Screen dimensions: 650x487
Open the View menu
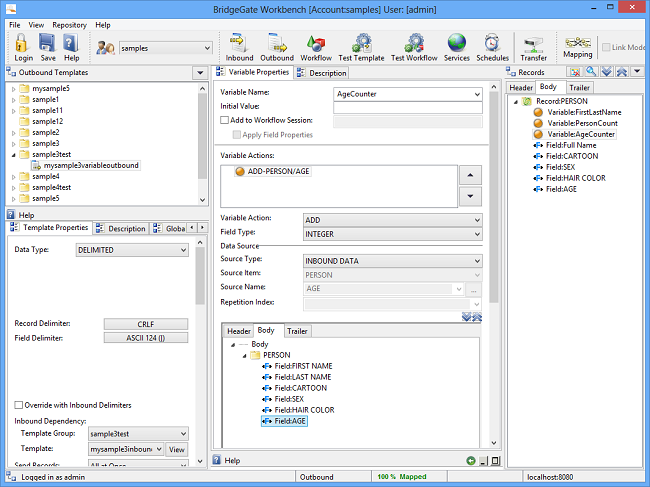(x=36, y=25)
